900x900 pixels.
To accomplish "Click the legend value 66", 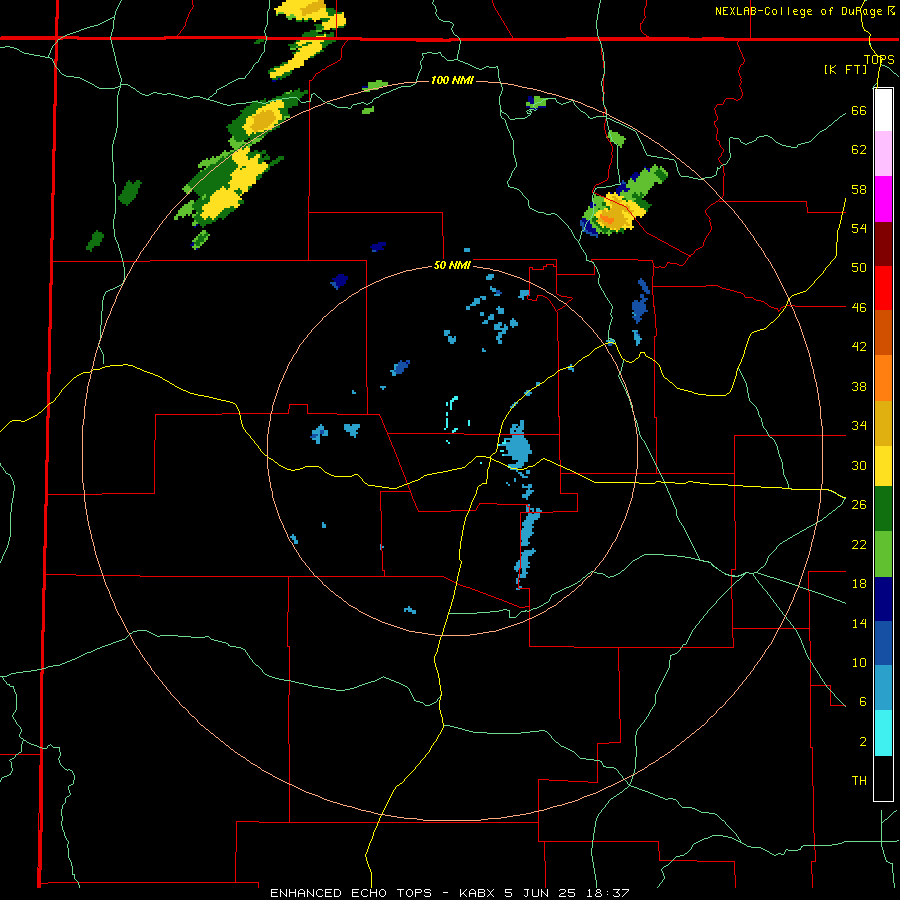I will 859,110.
